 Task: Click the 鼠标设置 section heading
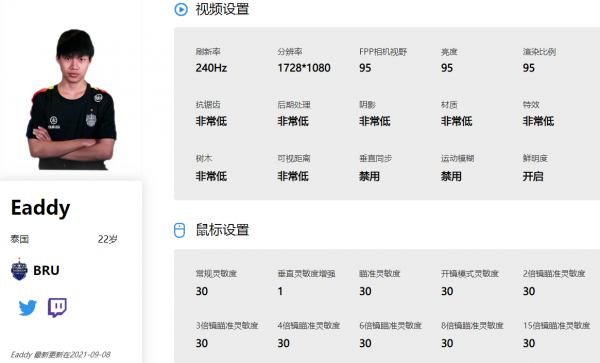point(222,230)
